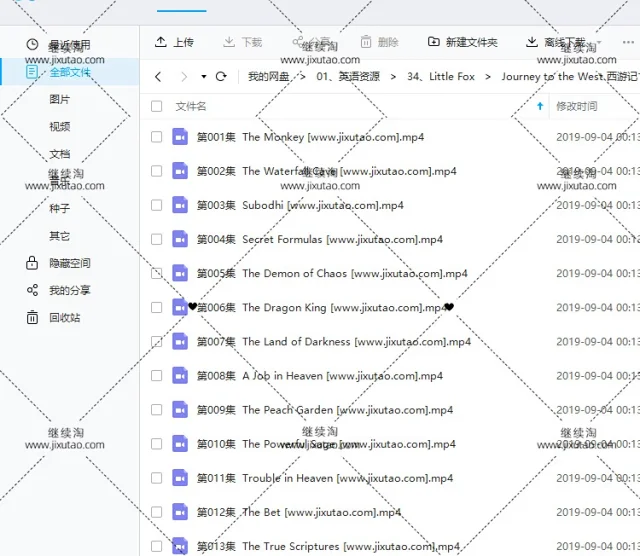
Task: Click the Delete (删除) button
Action: (x=380, y=42)
